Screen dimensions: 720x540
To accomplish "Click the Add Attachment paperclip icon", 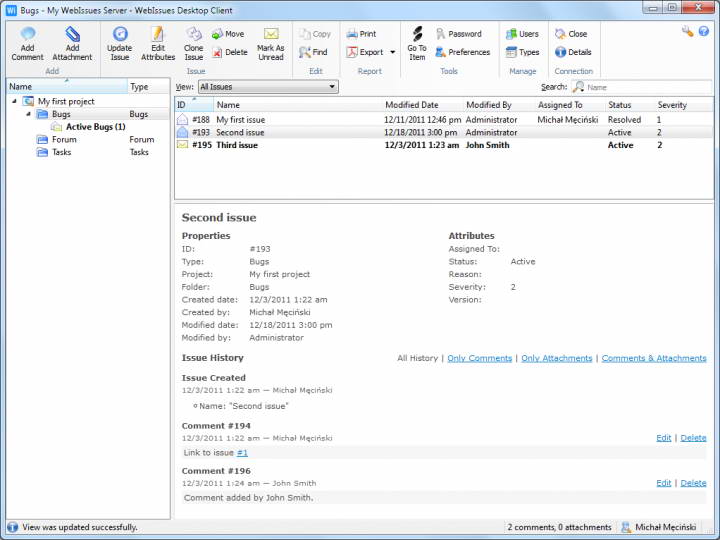I will tap(72, 35).
